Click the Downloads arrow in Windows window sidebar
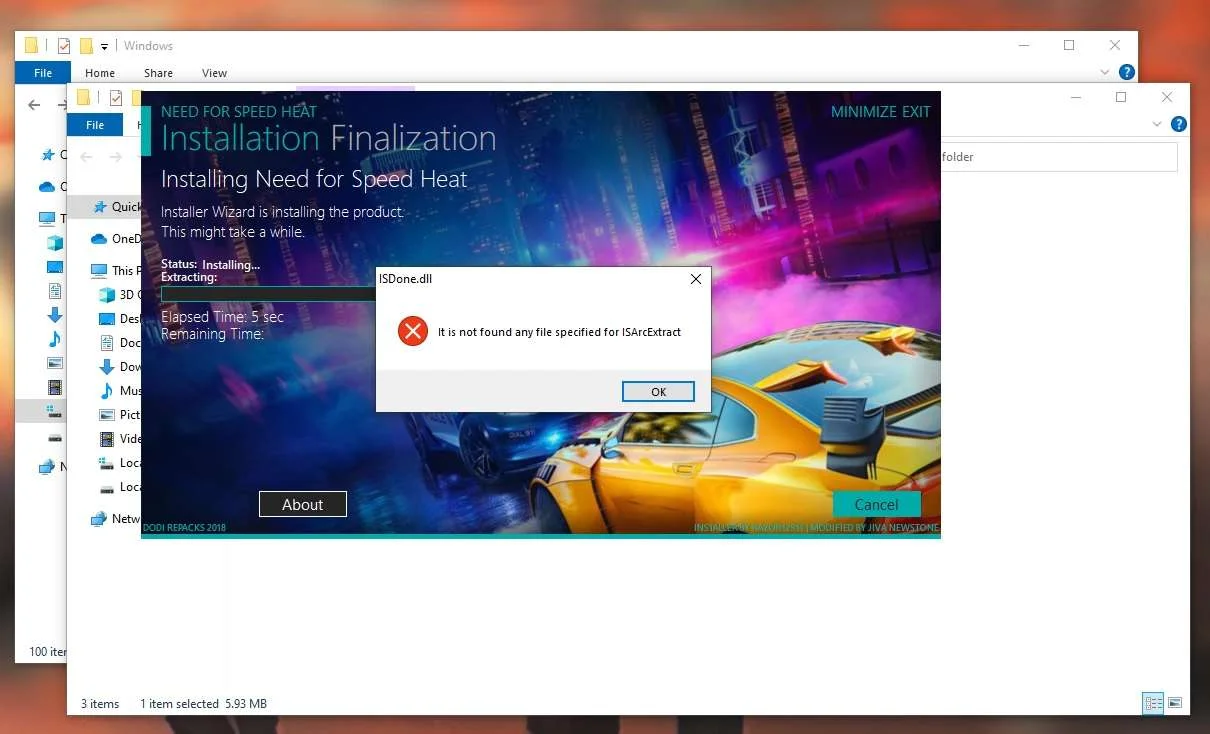The width and height of the screenshot is (1210, 734). 55,315
